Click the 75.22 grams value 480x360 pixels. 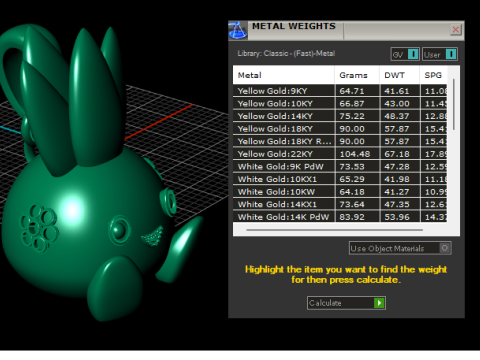click(352, 116)
